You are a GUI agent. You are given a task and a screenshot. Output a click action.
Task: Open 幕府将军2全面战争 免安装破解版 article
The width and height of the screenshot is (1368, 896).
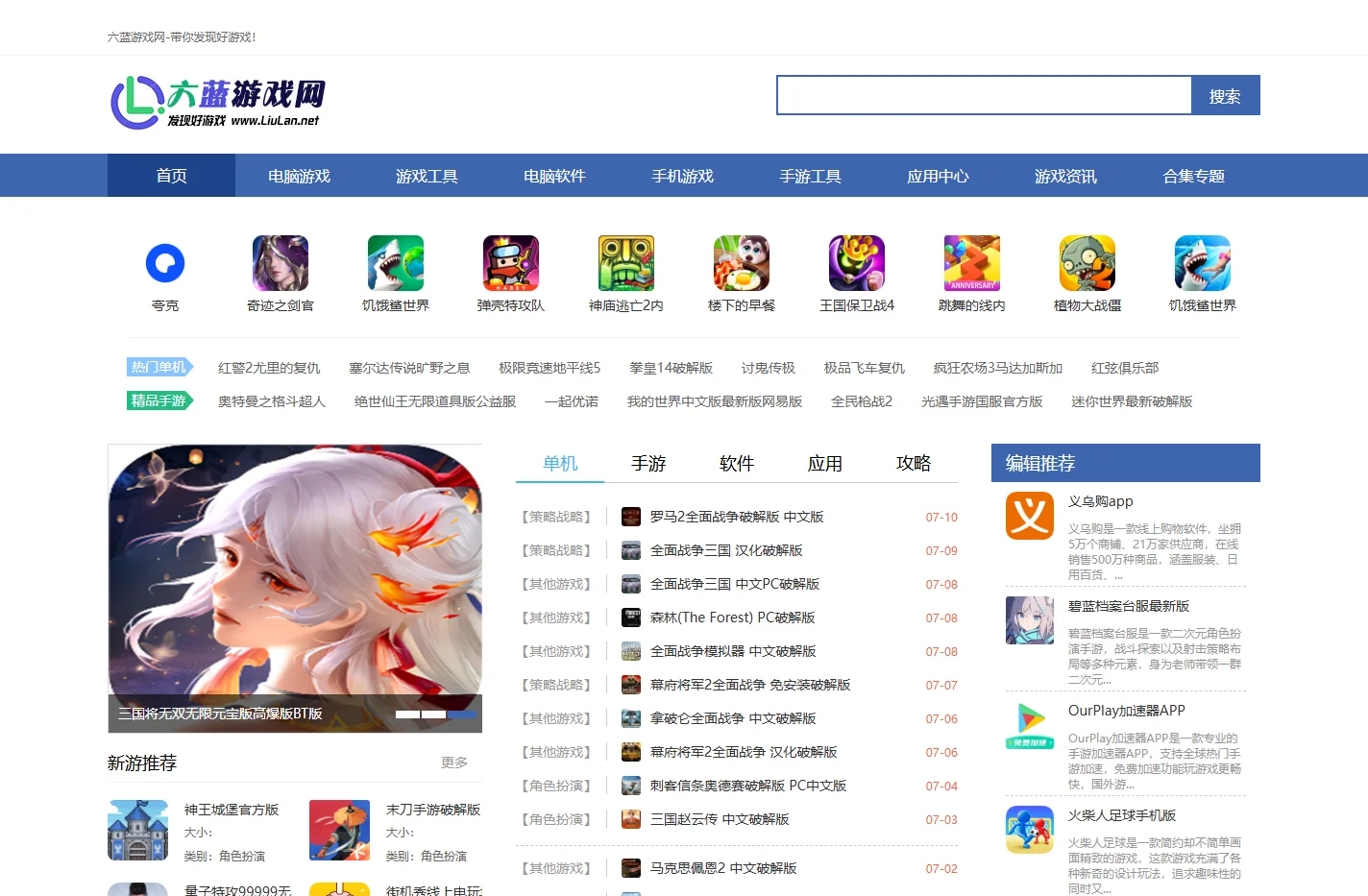(750, 685)
